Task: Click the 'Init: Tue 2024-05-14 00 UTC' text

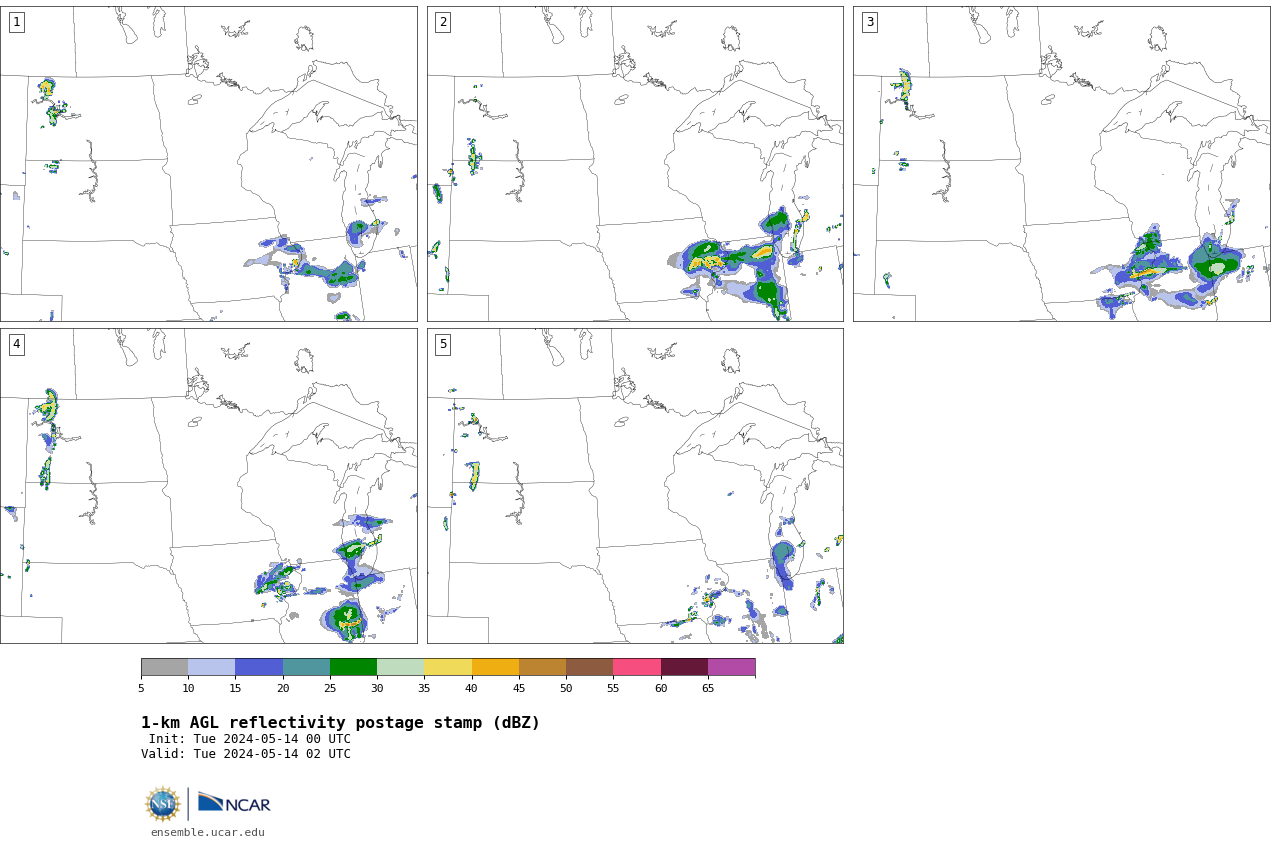Action: pyautogui.click(x=250, y=739)
